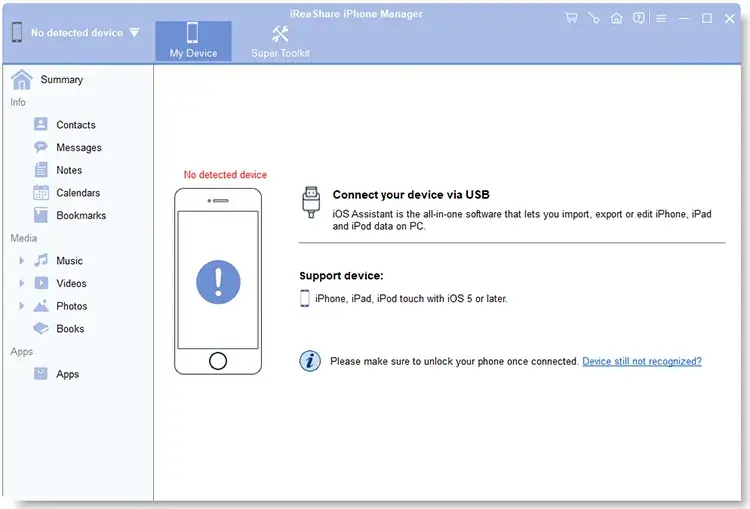Switch to the My Device tab
750x509 pixels.
[x=193, y=41]
